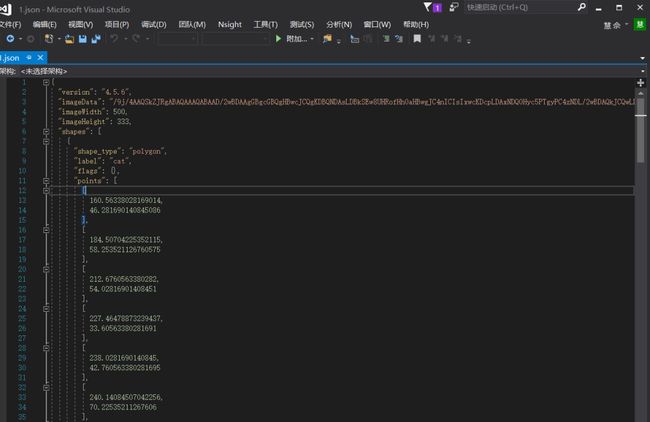
Task: Collapse the root object fold marker
Action: pos(46,82)
